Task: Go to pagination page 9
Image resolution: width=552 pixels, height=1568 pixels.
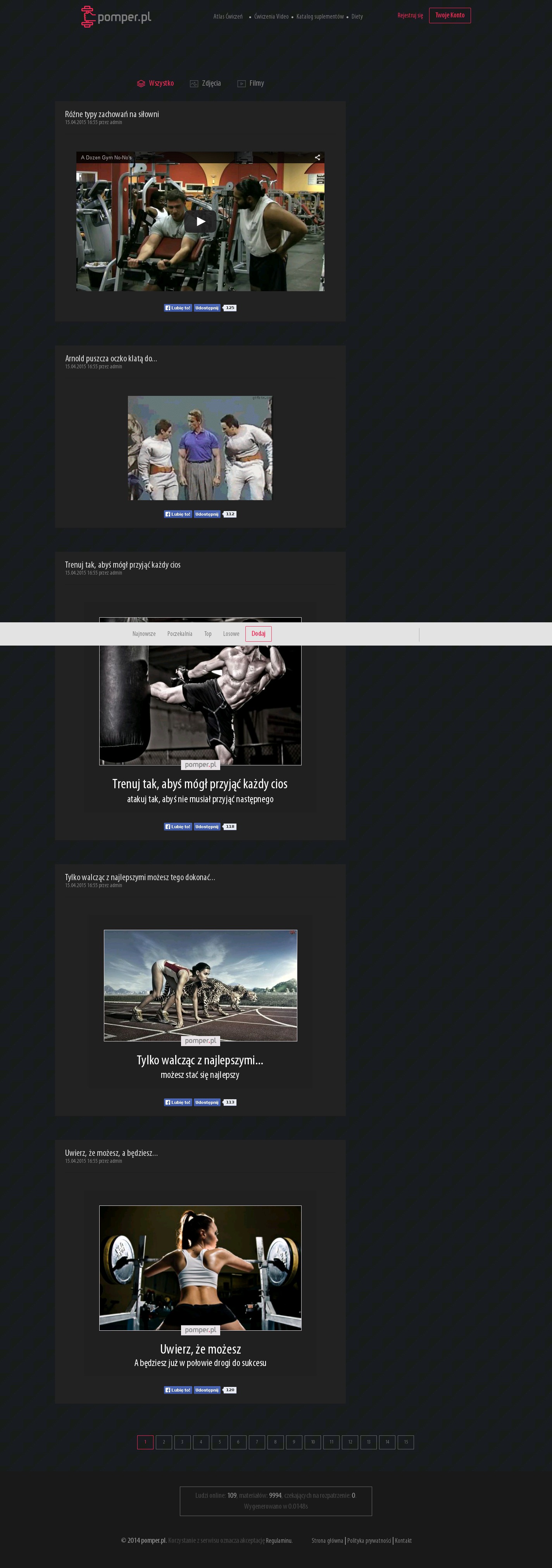Action: click(294, 1442)
